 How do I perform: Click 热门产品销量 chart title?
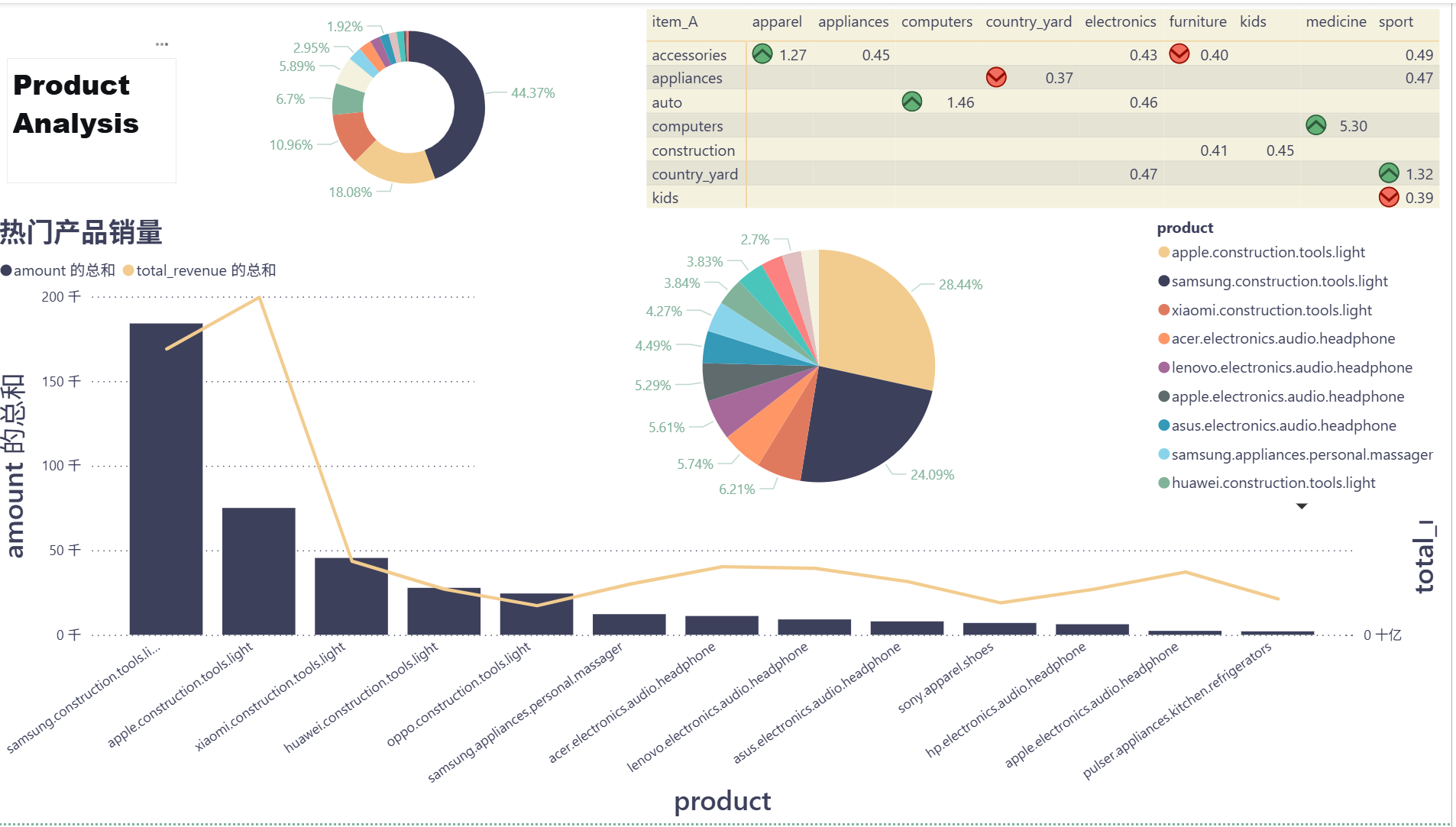81,232
